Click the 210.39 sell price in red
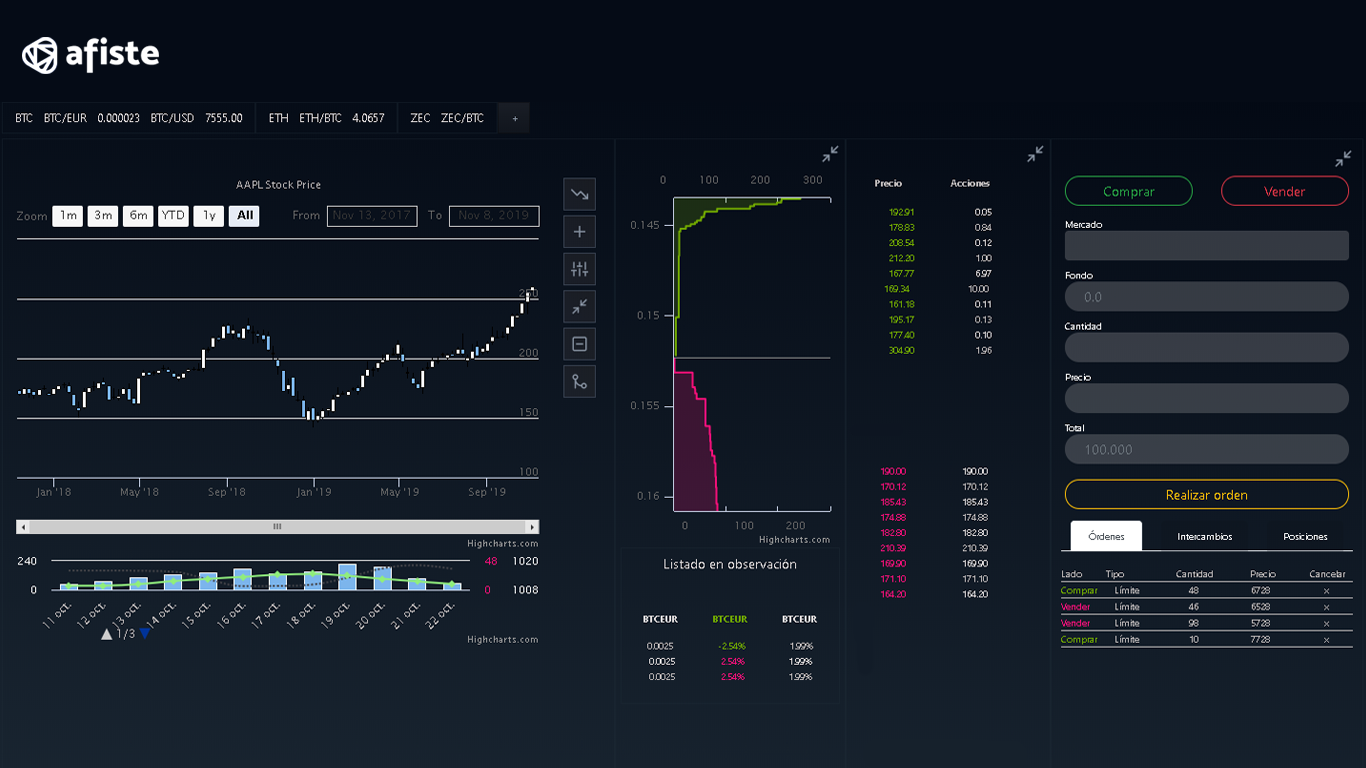Image resolution: width=1366 pixels, height=768 pixels. click(893, 548)
